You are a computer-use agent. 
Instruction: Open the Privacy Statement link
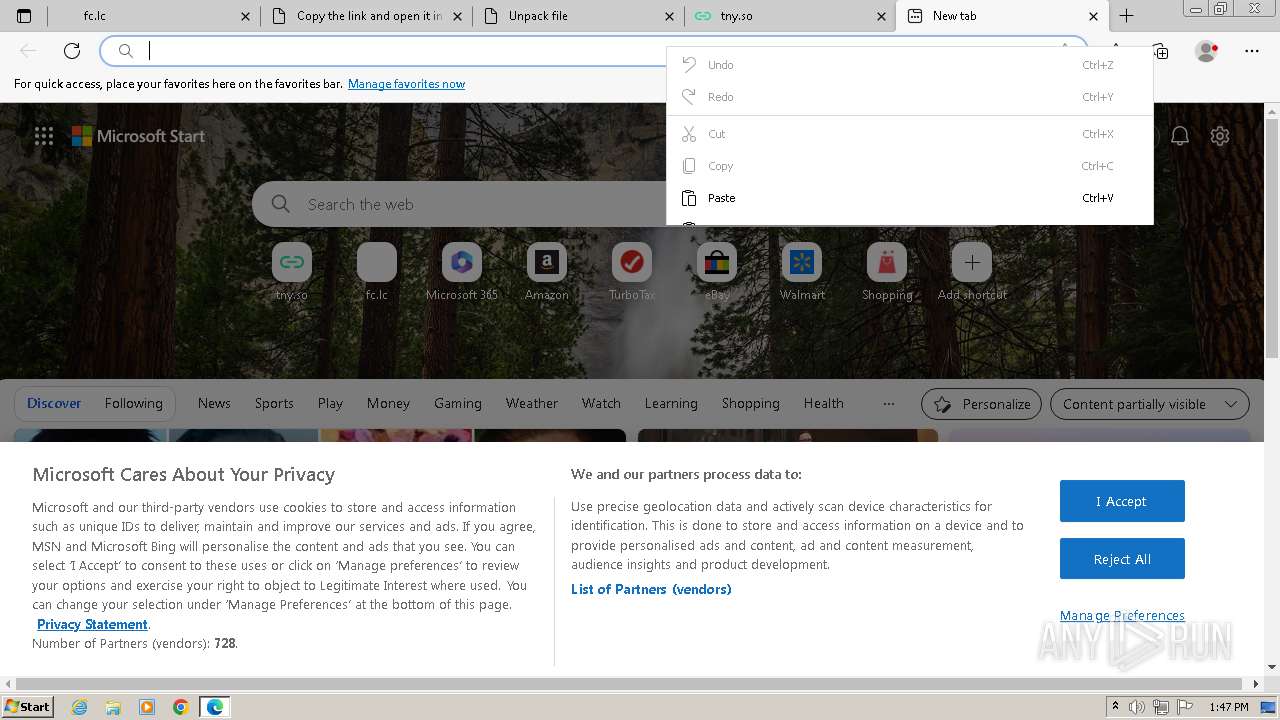click(92, 624)
